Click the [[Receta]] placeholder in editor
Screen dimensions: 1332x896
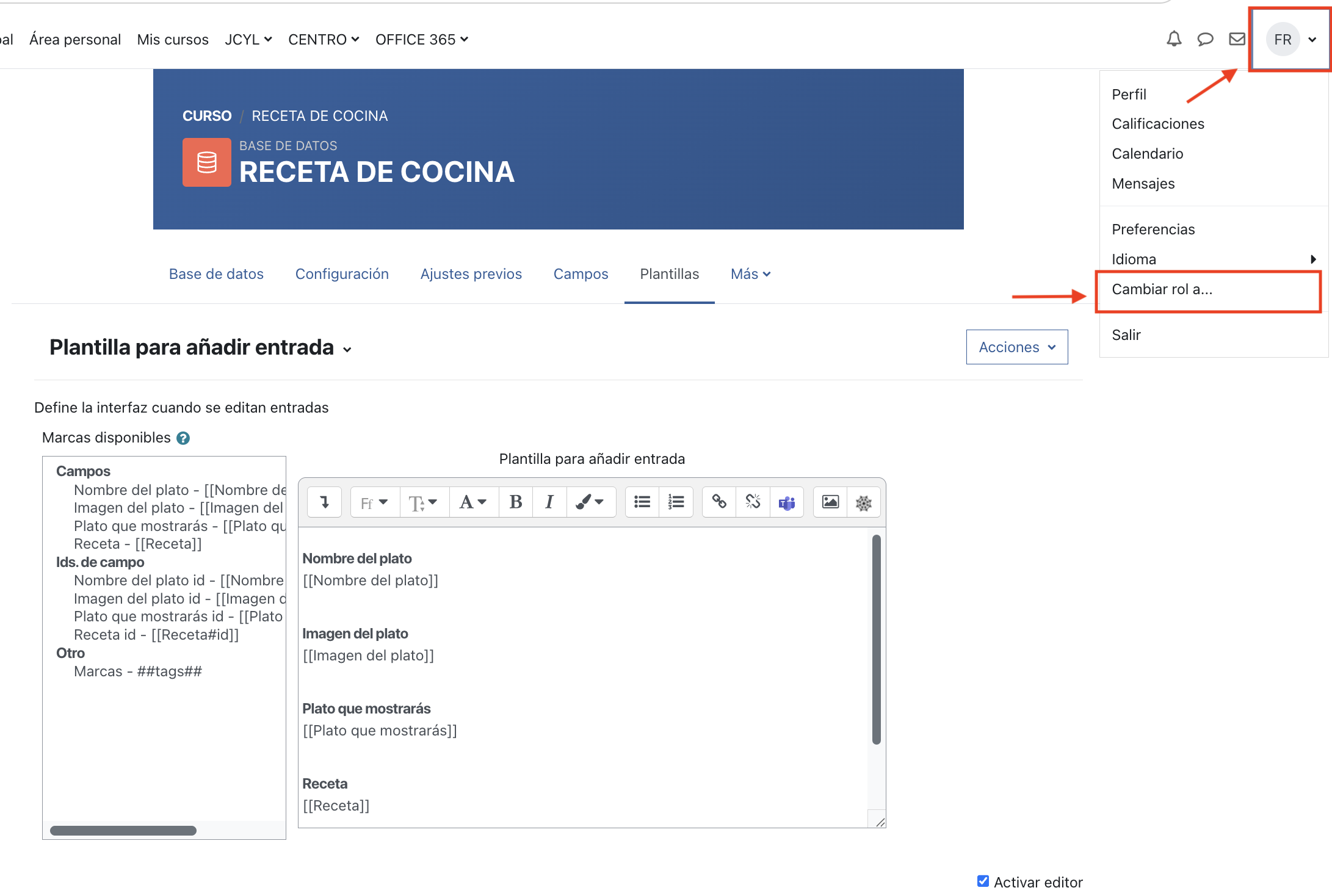336,806
